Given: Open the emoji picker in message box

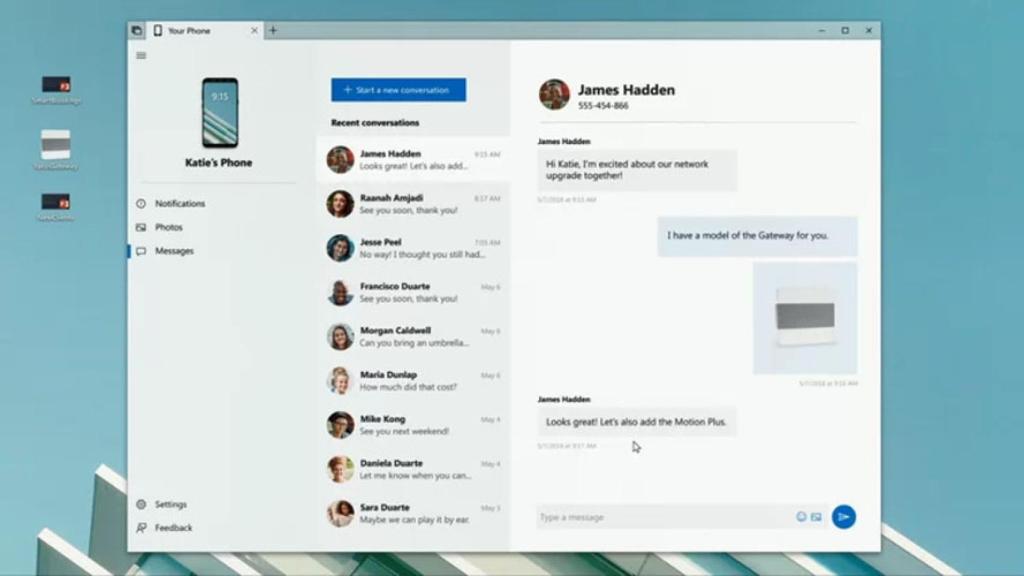Looking at the screenshot, I should (x=801, y=517).
